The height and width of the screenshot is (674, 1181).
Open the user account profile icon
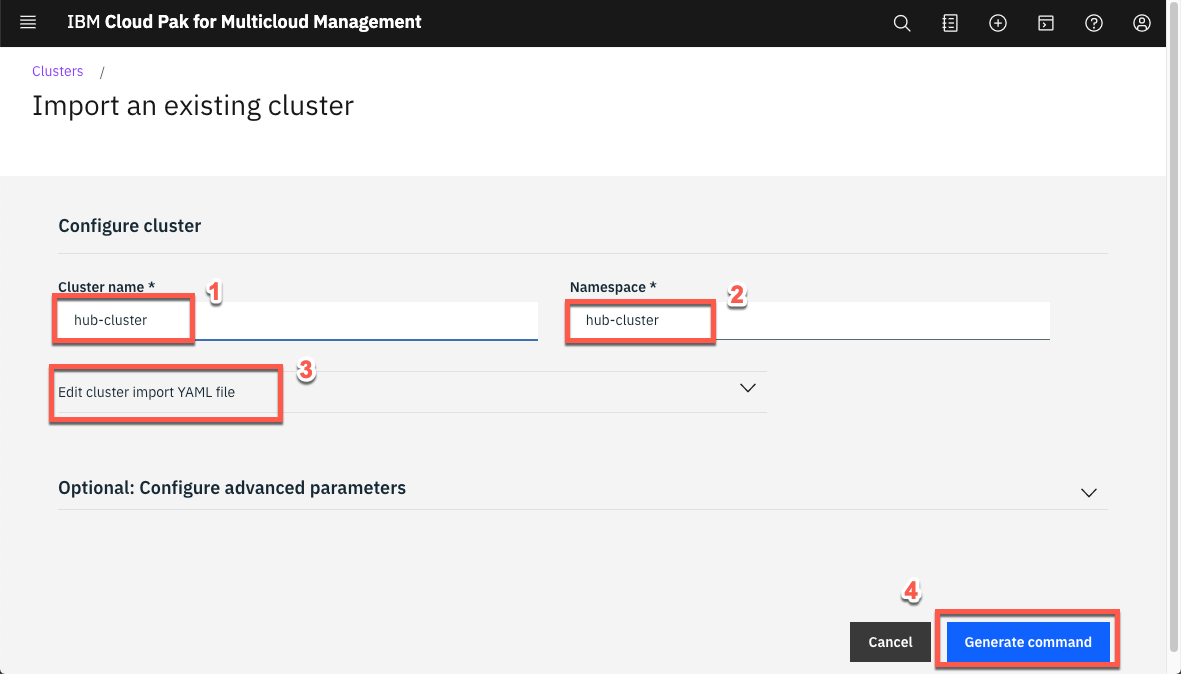pyautogui.click(x=1141, y=22)
